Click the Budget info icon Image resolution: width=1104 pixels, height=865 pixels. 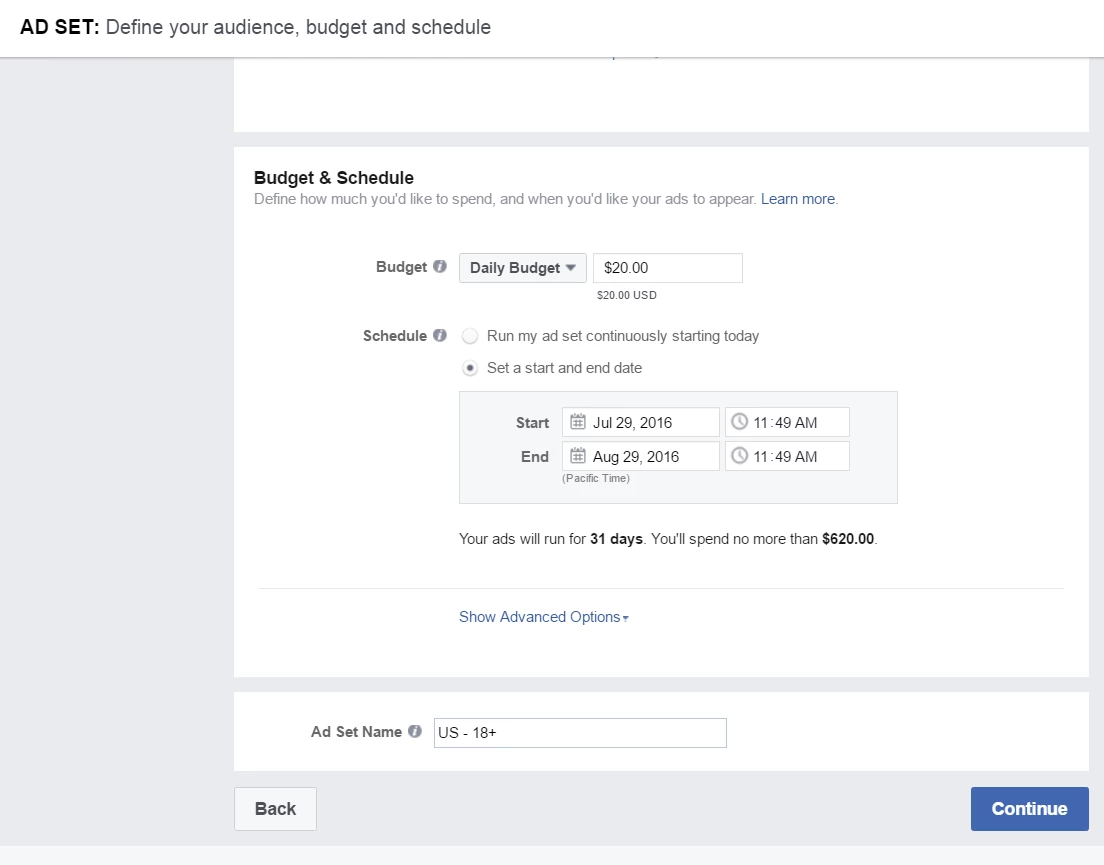(440, 267)
